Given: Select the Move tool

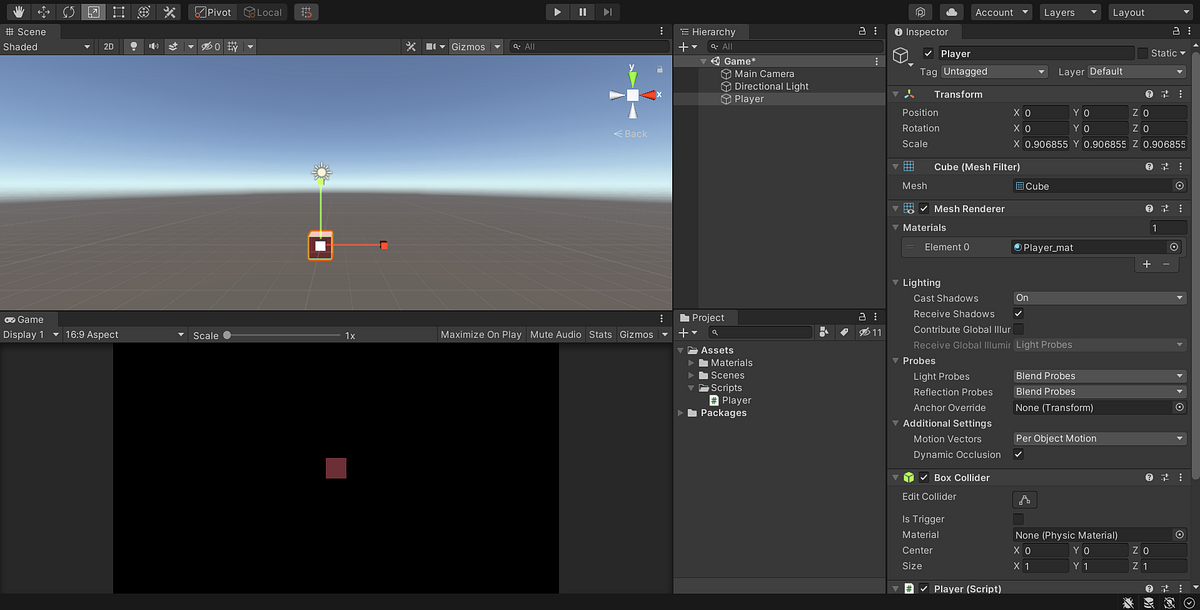Looking at the screenshot, I should tap(42, 11).
